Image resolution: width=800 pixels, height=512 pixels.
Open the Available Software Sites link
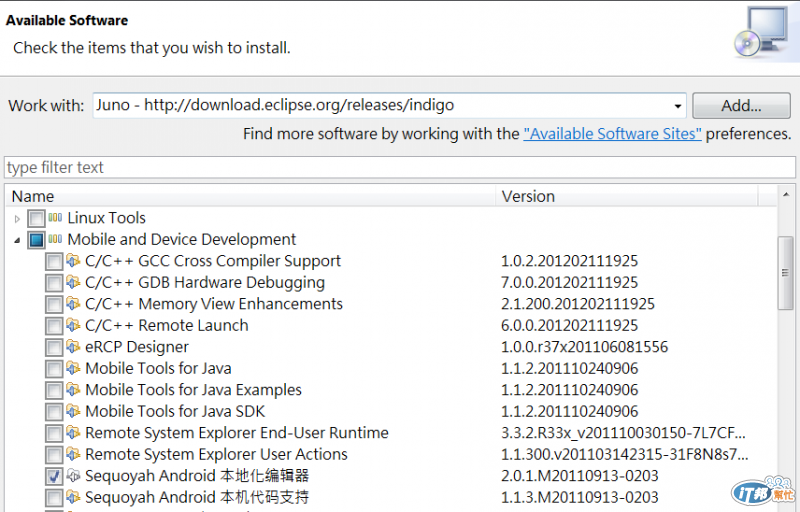click(x=612, y=134)
